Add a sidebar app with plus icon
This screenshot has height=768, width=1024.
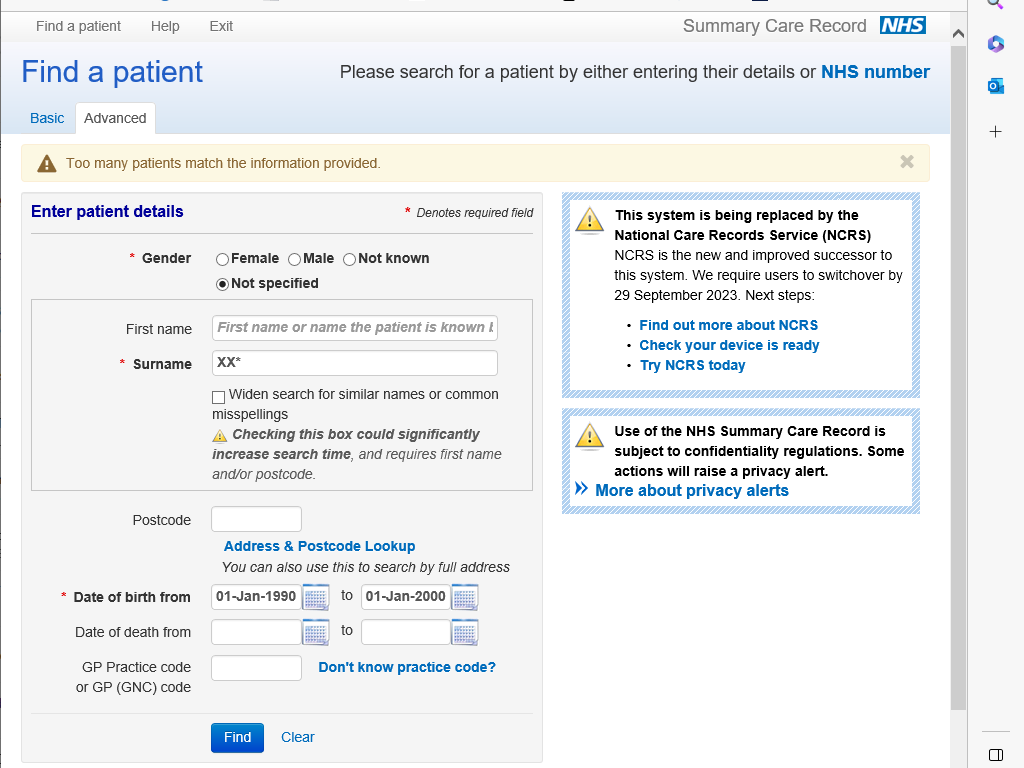click(x=995, y=131)
